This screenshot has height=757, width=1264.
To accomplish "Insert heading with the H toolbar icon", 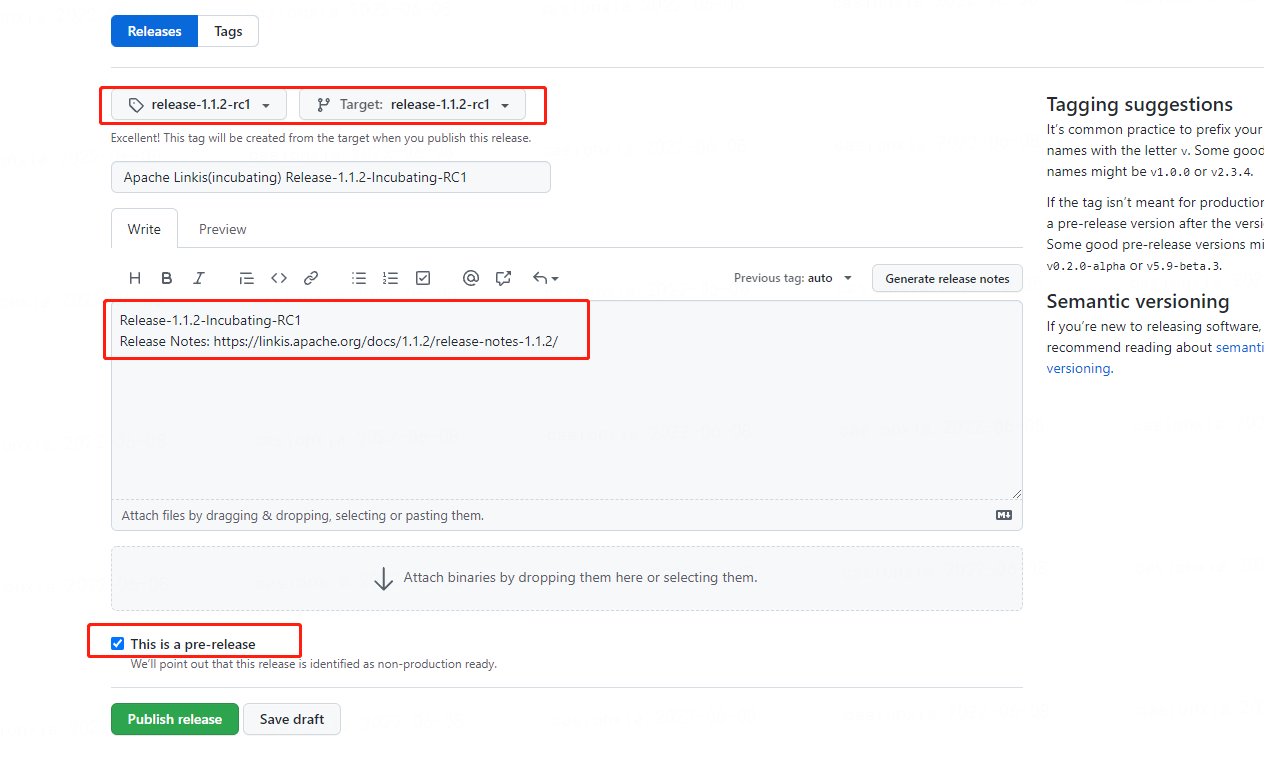I will pyautogui.click(x=135, y=278).
